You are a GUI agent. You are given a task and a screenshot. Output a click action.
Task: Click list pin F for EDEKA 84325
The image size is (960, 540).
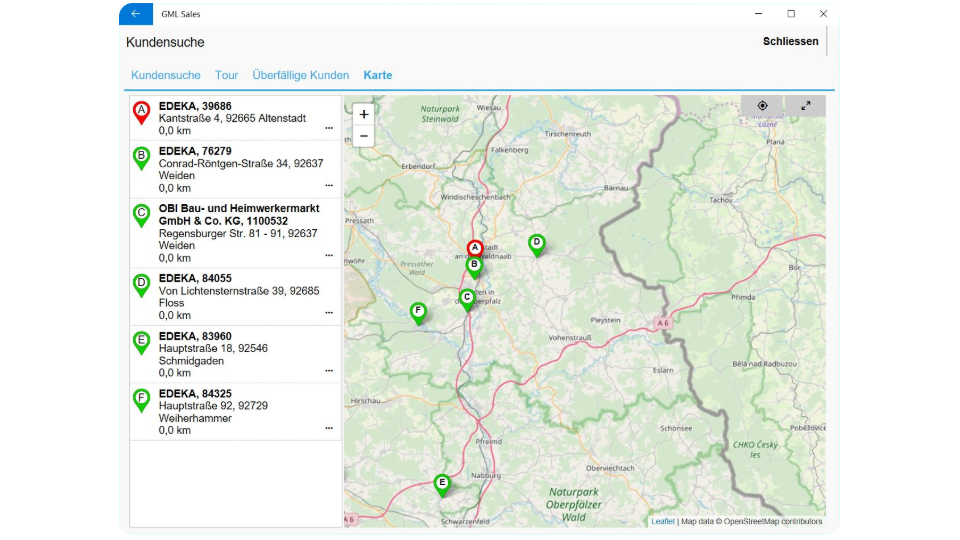pos(141,401)
